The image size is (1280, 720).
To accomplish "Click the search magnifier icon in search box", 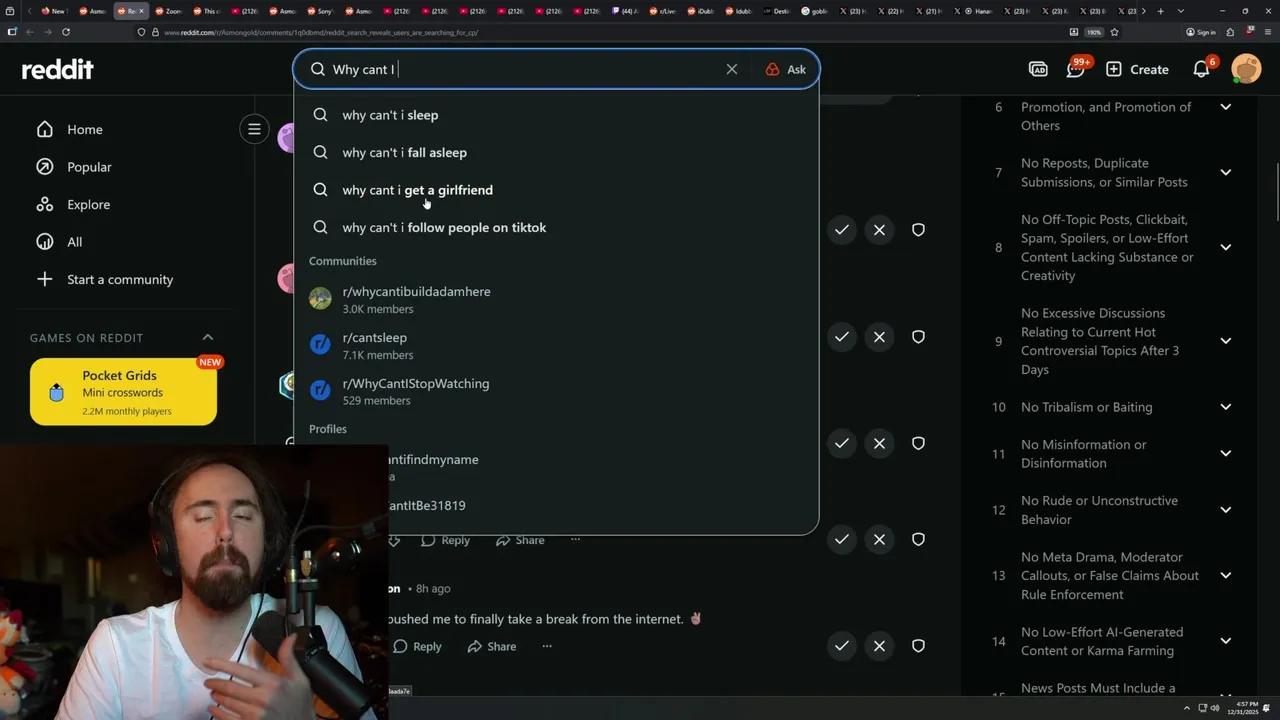I will click(x=318, y=69).
